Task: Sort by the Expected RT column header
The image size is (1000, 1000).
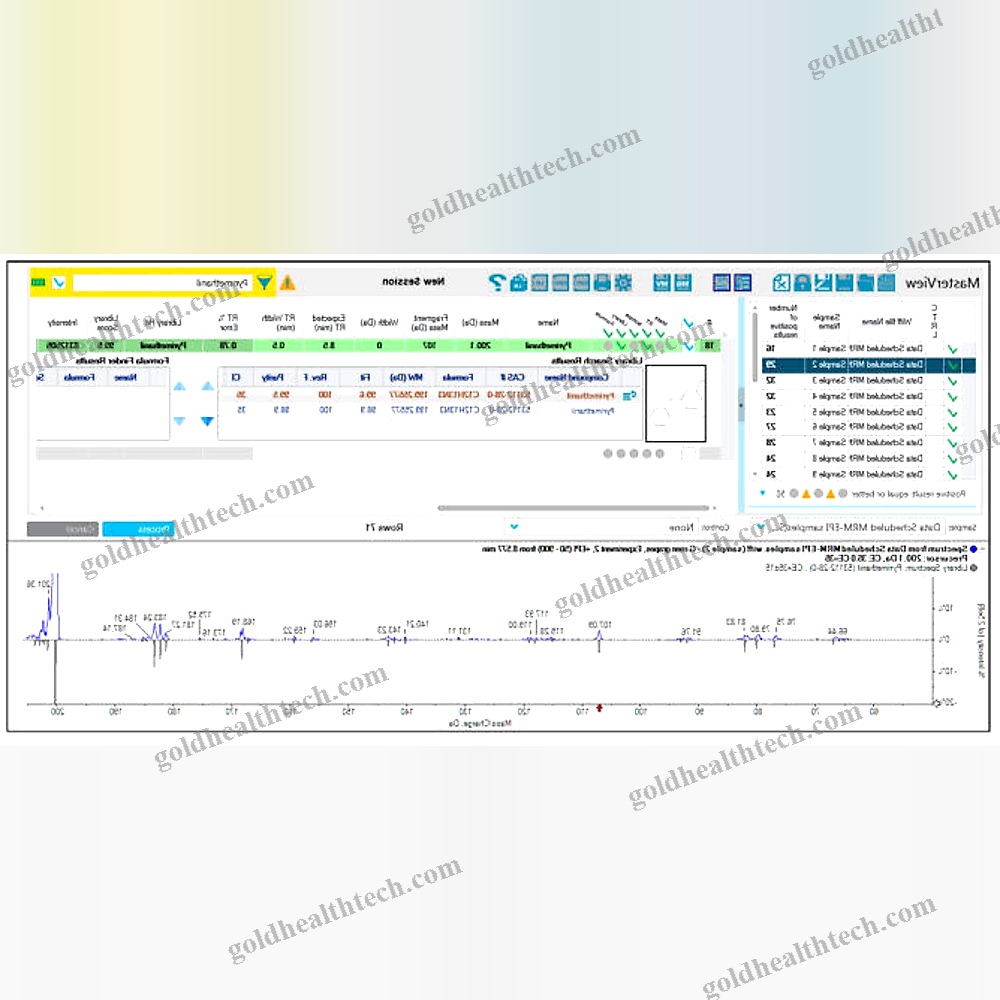Action: (328, 322)
